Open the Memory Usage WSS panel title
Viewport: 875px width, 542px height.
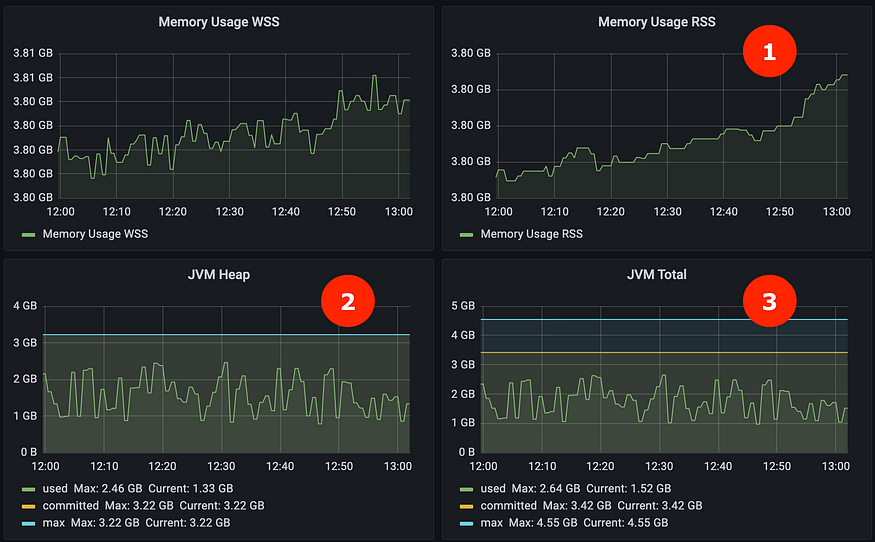click(x=219, y=22)
